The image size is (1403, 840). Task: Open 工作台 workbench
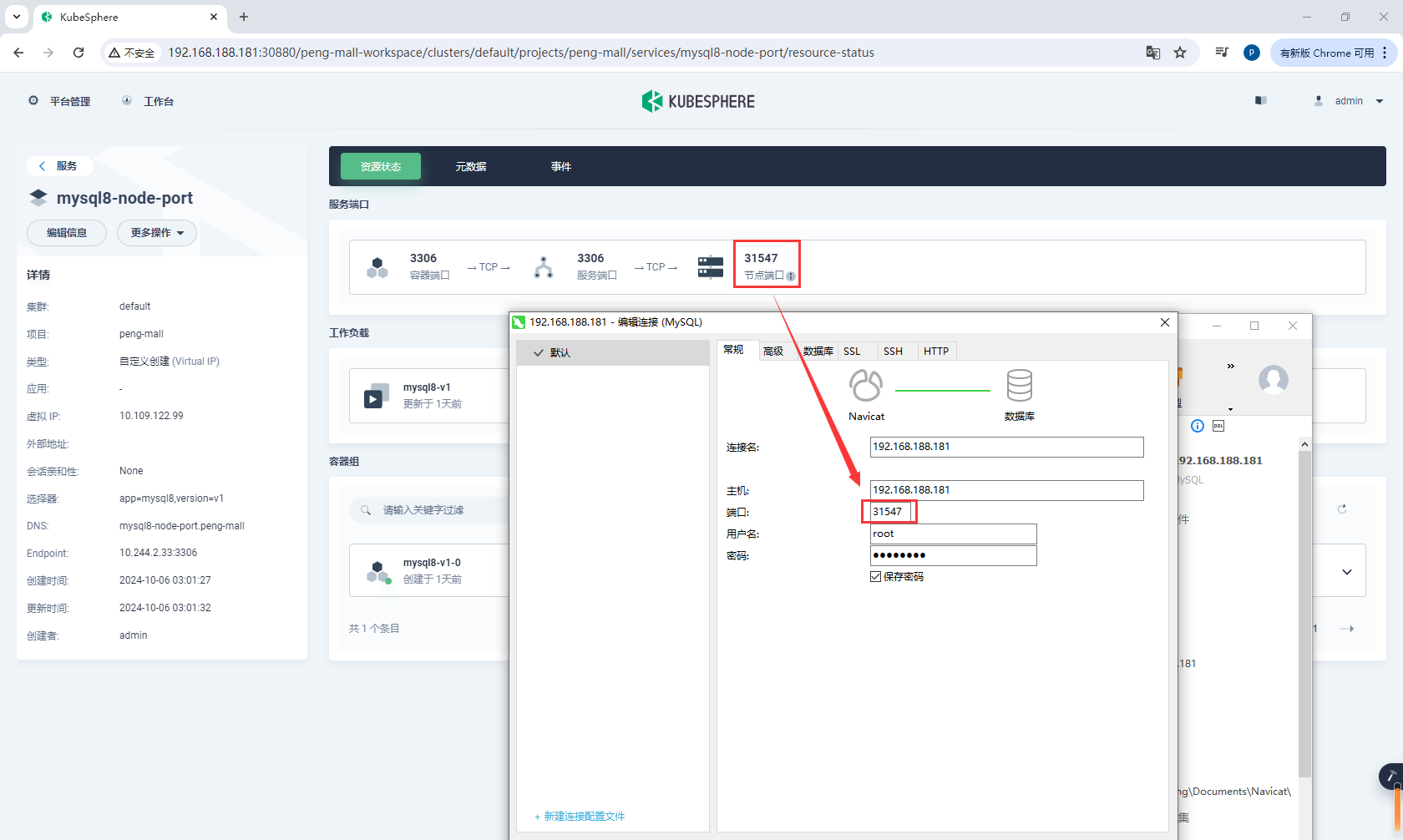(x=149, y=101)
